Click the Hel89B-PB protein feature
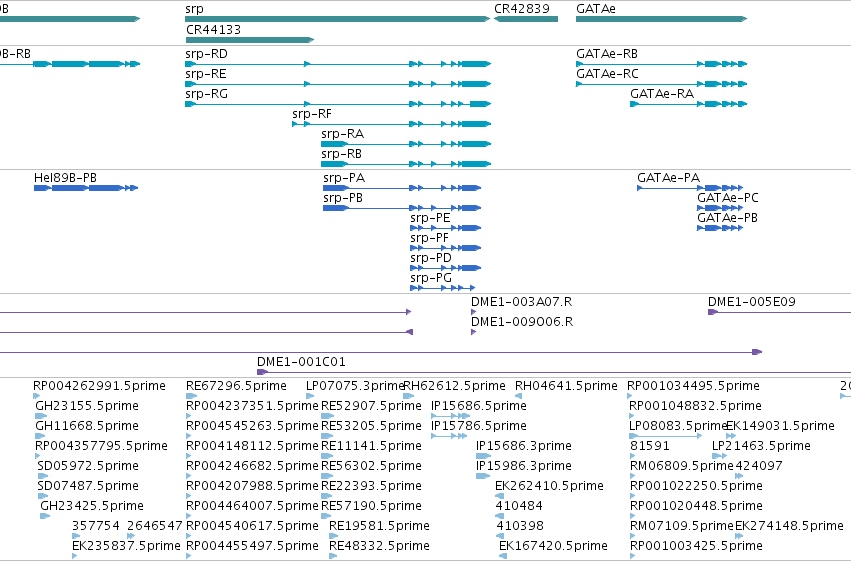851x561 pixels. pyautogui.click(x=86, y=188)
